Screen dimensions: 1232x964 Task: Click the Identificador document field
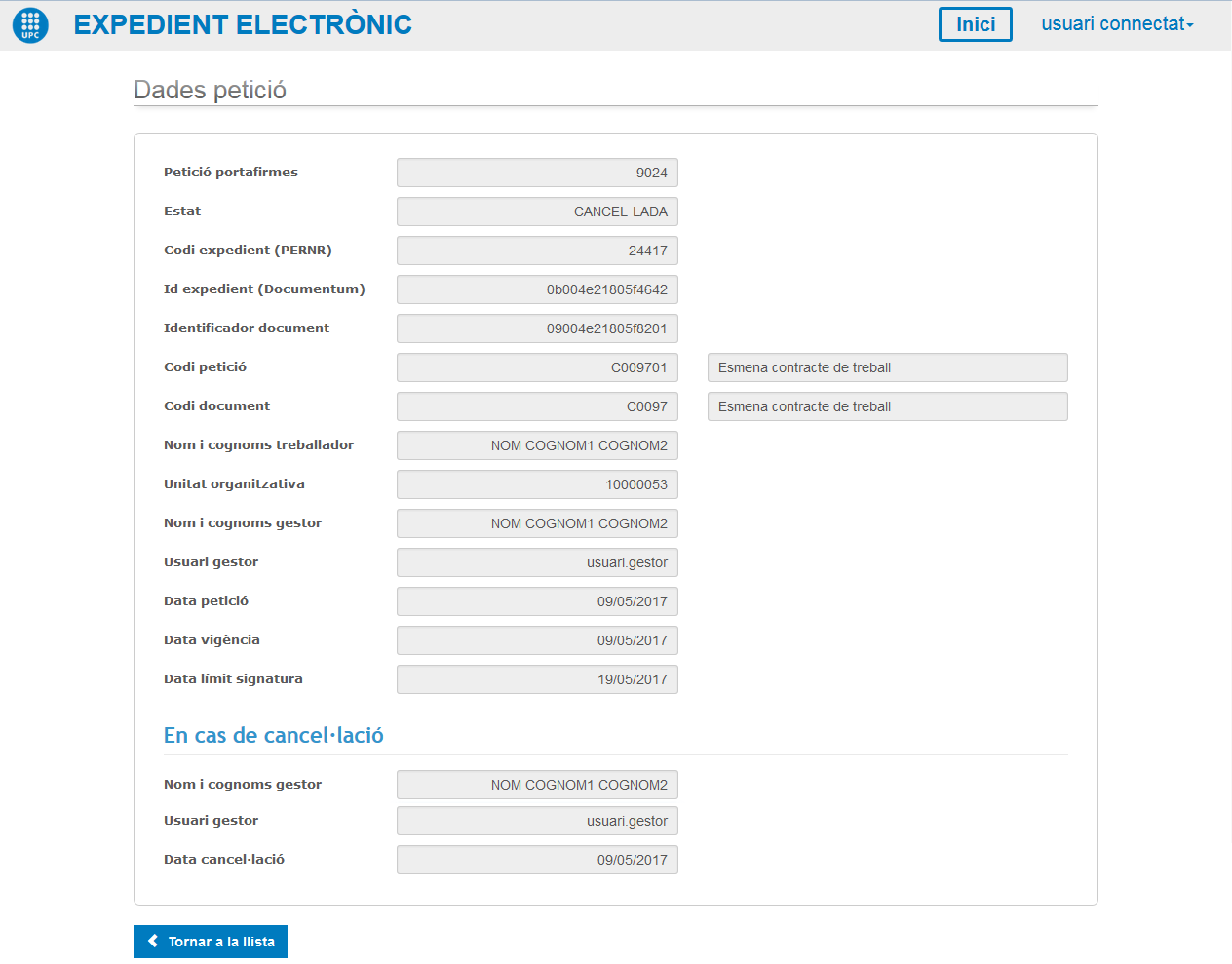(x=537, y=328)
